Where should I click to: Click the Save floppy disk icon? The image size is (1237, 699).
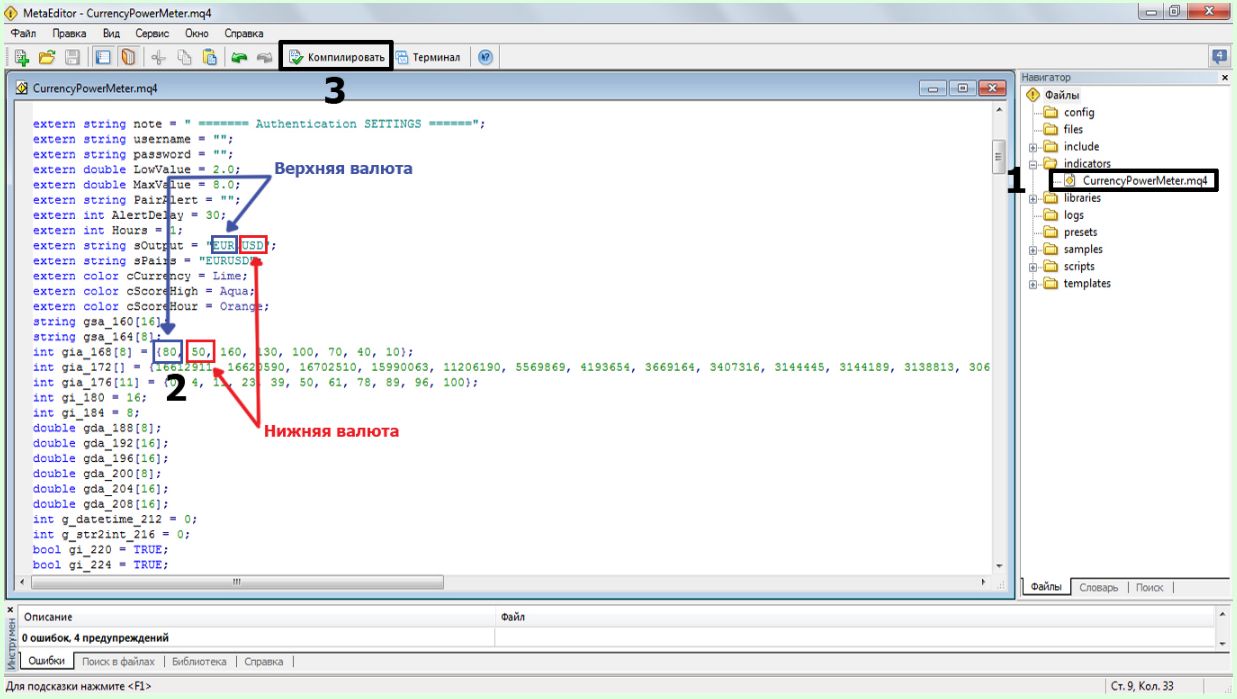(72, 57)
